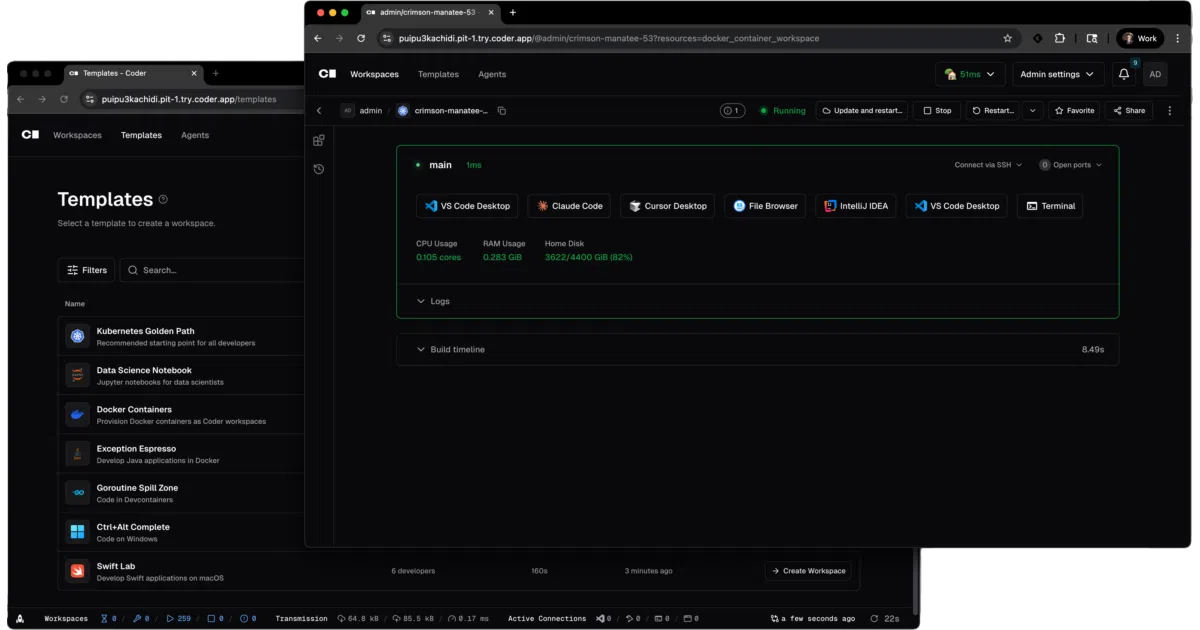Click Swift Lab template icon
This screenshot has height=630, width=1200.
pos(77,571)
